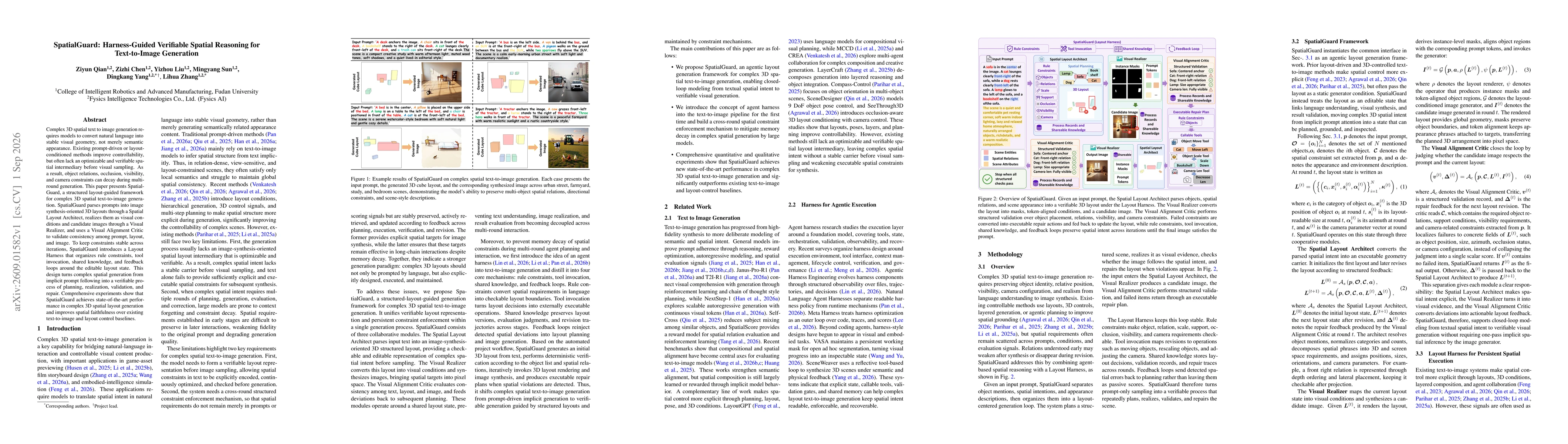This screenshot has height=444, width=1568.
Task: Click the paper title SpatialGuard: Harness-Guided Verifiable Spatial Reasoning
Action: 156,49
